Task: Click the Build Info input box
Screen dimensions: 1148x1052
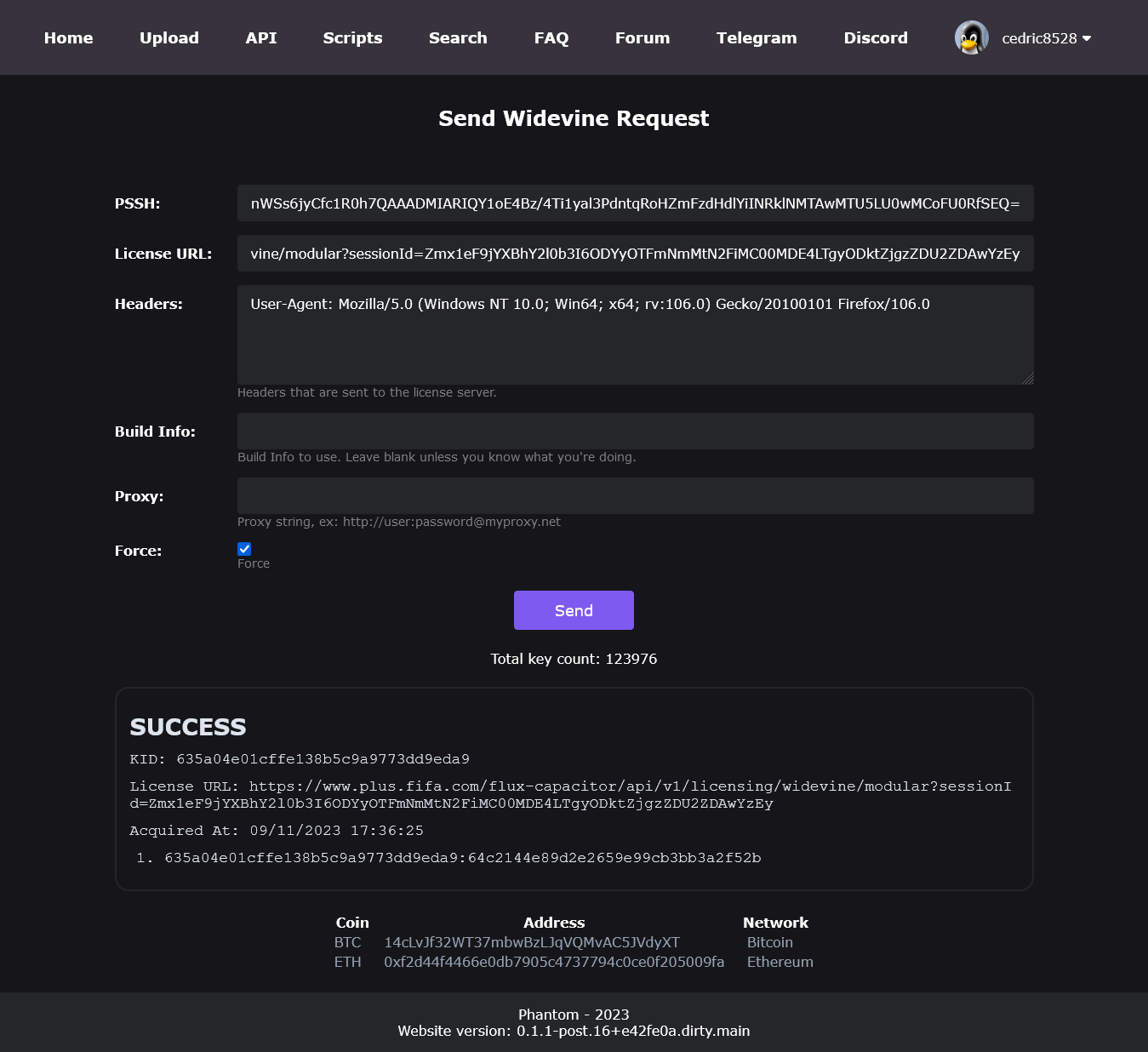Action: tap(635, 432)
